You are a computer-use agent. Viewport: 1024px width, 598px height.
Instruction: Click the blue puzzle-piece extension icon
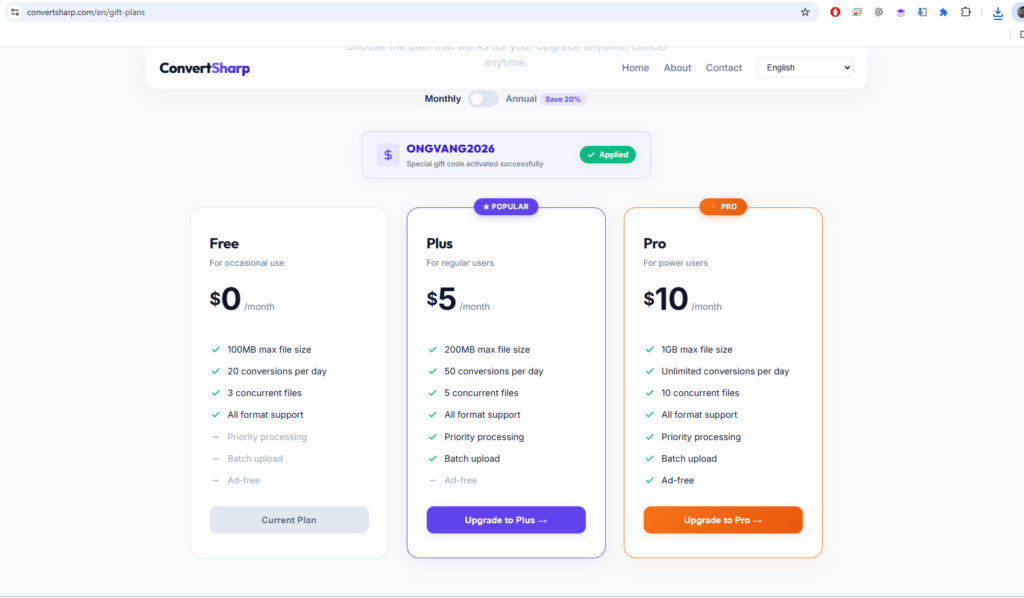pyautogui.click(x=943, y=12)
